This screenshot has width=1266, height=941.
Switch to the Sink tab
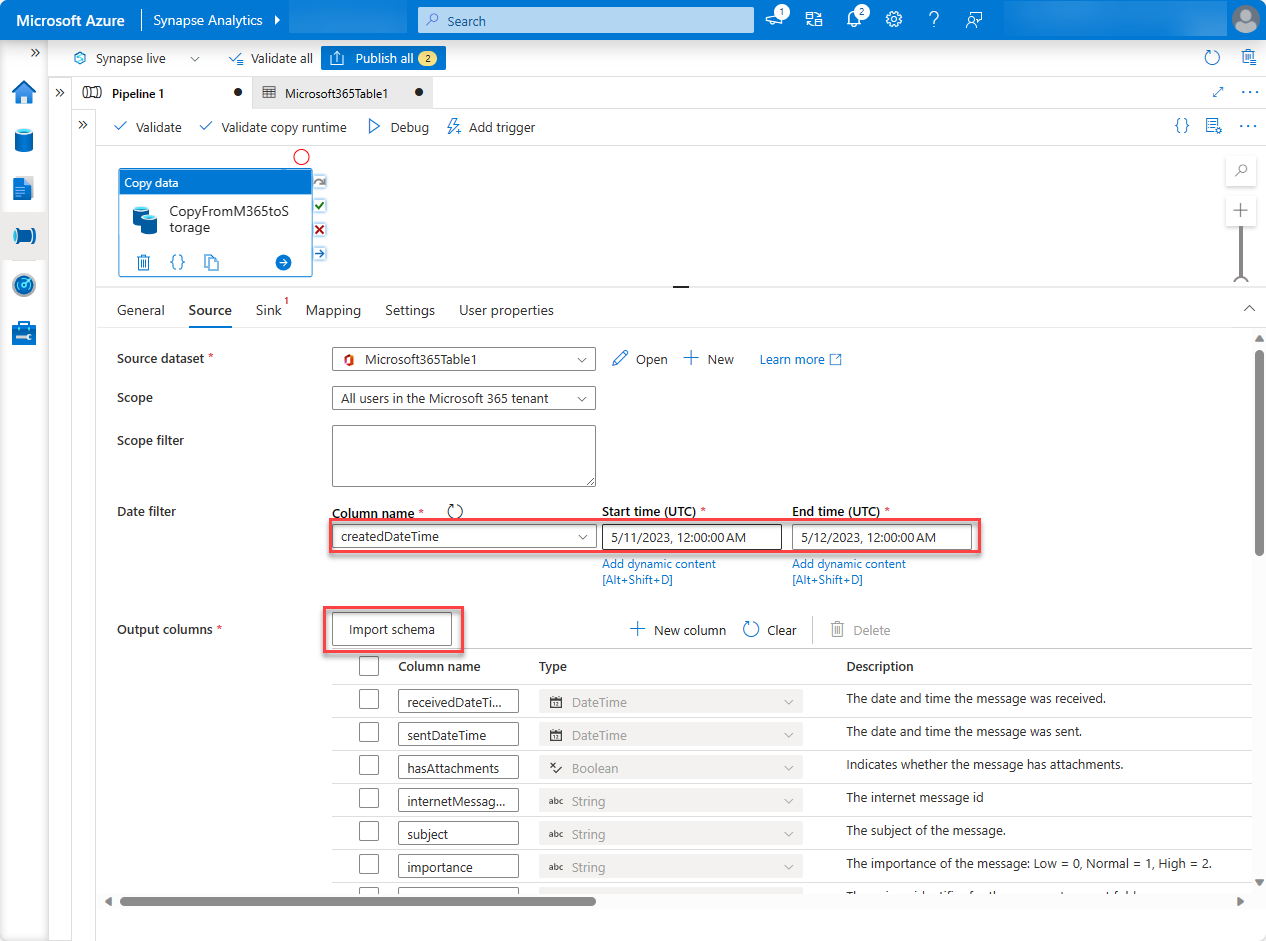pyautogui.click(x=267, y=310)
